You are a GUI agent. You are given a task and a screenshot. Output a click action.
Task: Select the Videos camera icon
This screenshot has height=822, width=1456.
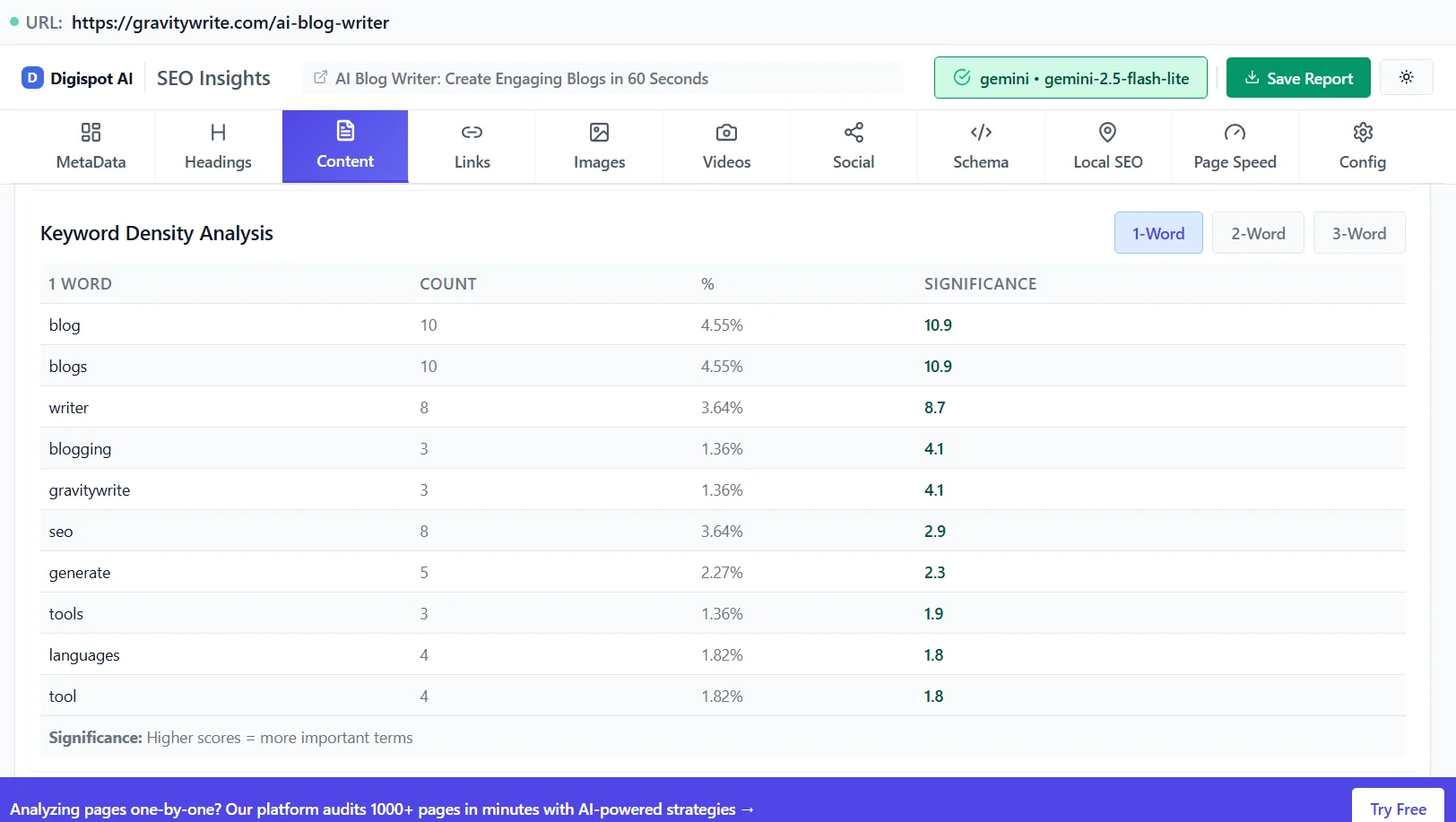tap(726, 132)
